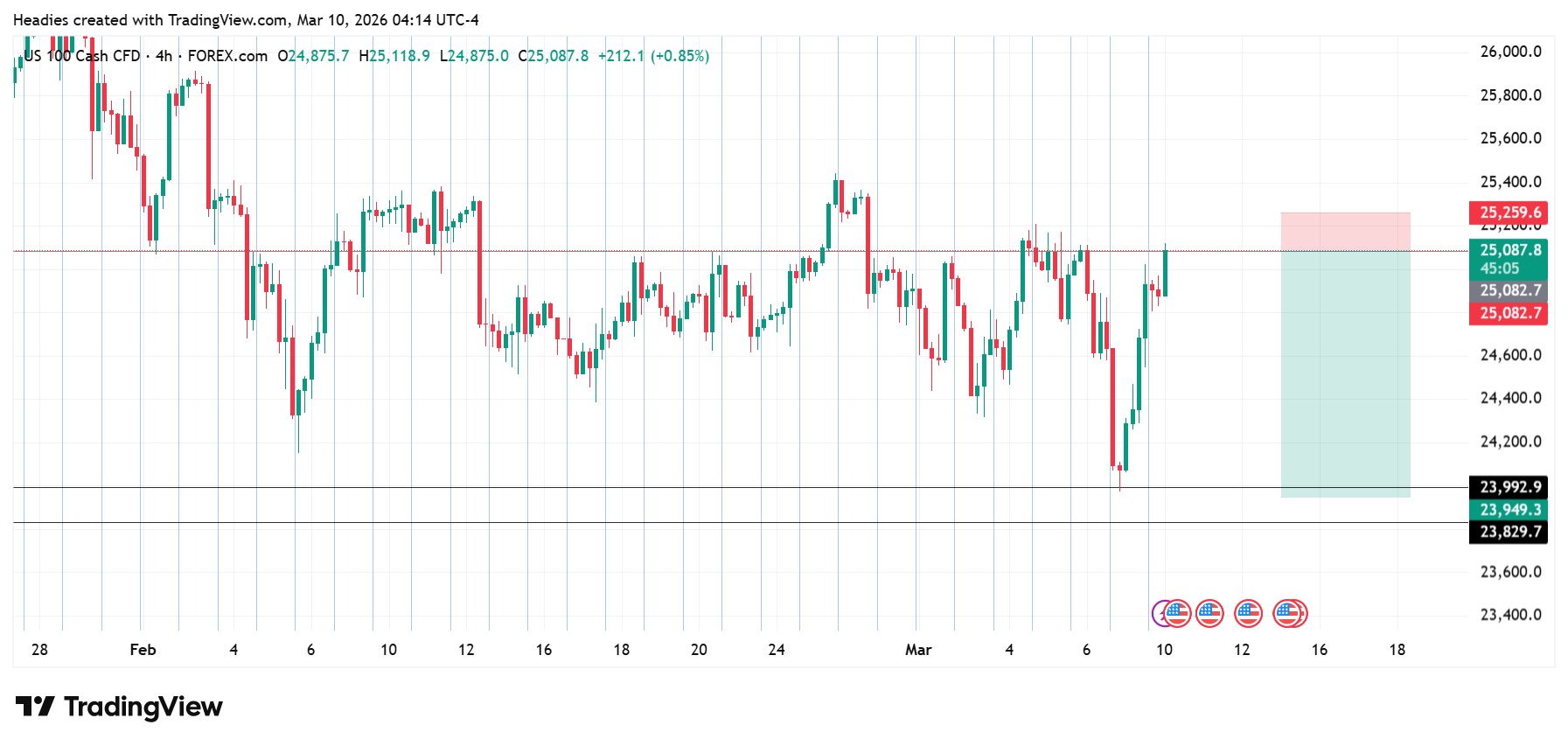Select the green 23,949.3 target price label
Screen dimensions: 1568x746
[1509, 510]
